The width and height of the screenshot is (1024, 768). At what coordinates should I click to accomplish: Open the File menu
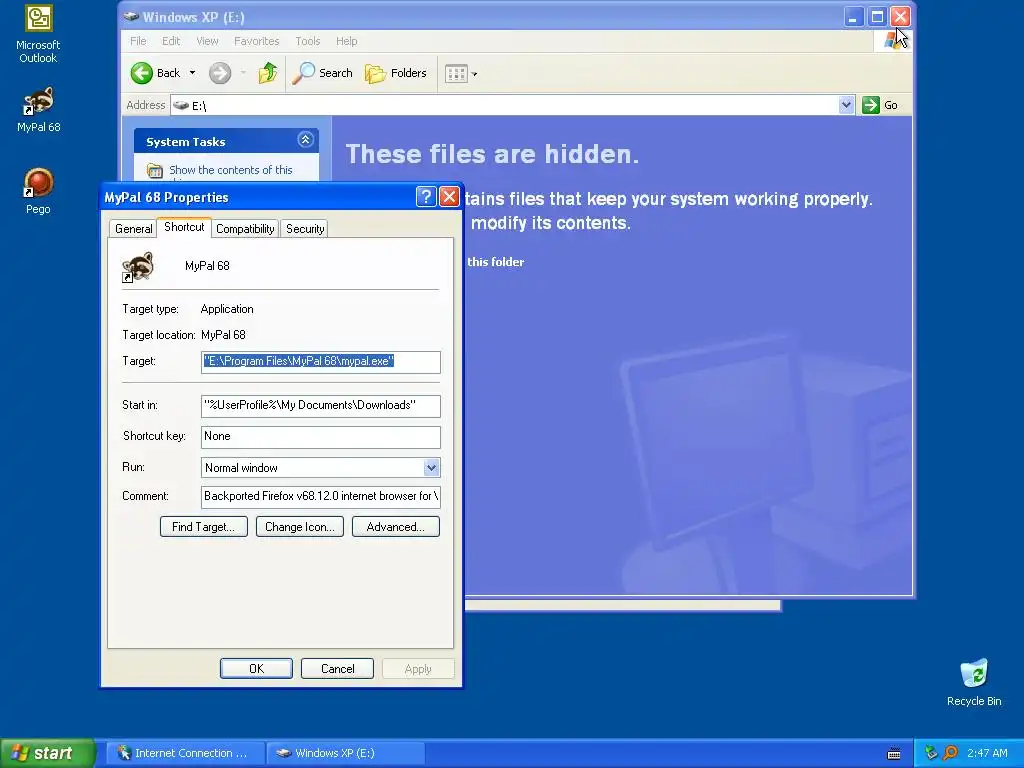point(138,41)
